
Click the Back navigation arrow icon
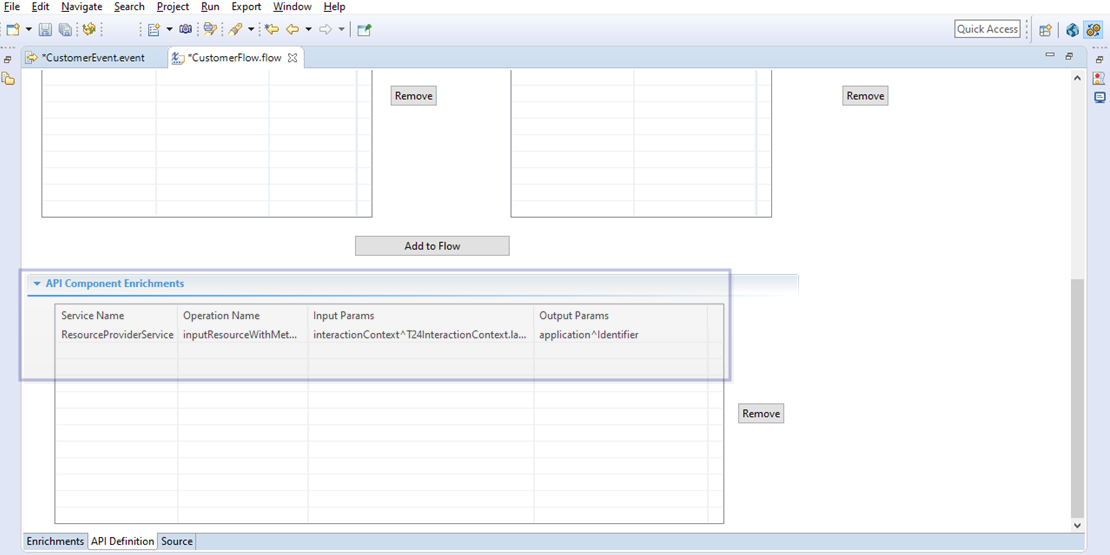pyautogui.click(x=292, y=30)
